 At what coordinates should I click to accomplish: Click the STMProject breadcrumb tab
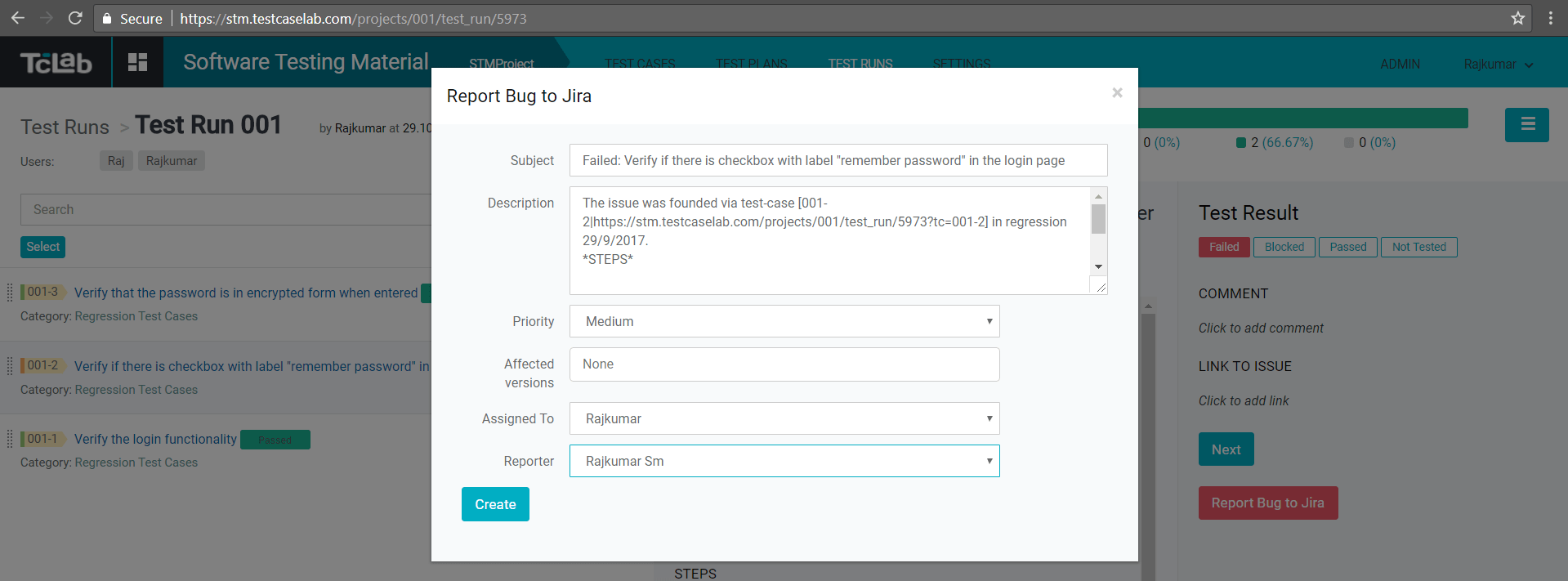point(501,64)
